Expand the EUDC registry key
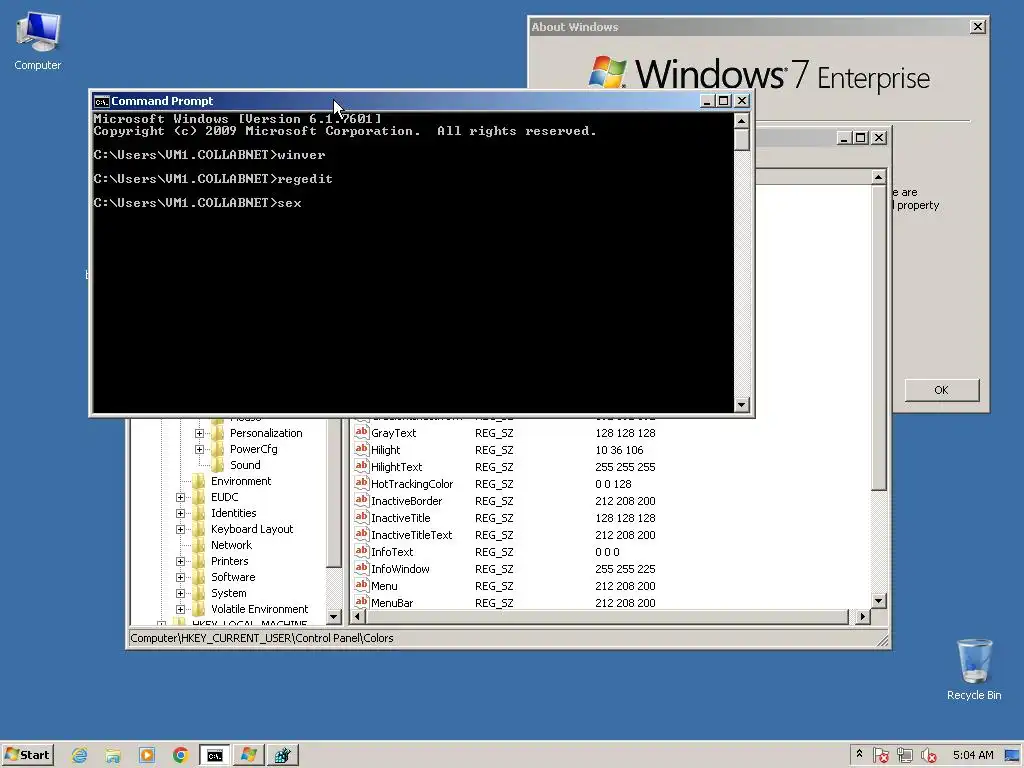Image resolution: width=1024 pixels, height=768 pixels. 180,498
